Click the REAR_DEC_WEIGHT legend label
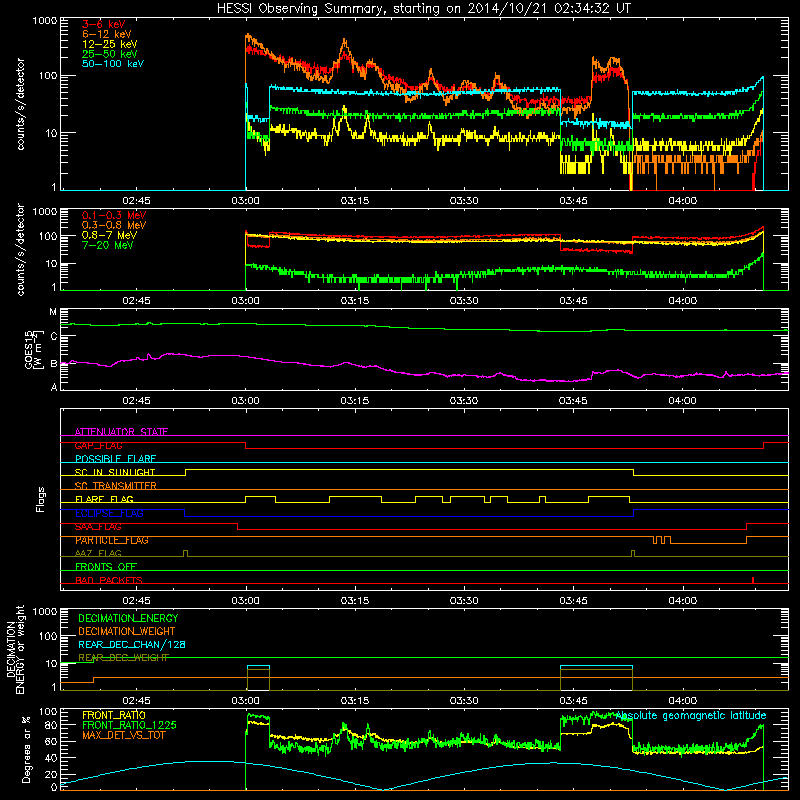The width and height of the screenshot is (800, 800). point(123,658)
